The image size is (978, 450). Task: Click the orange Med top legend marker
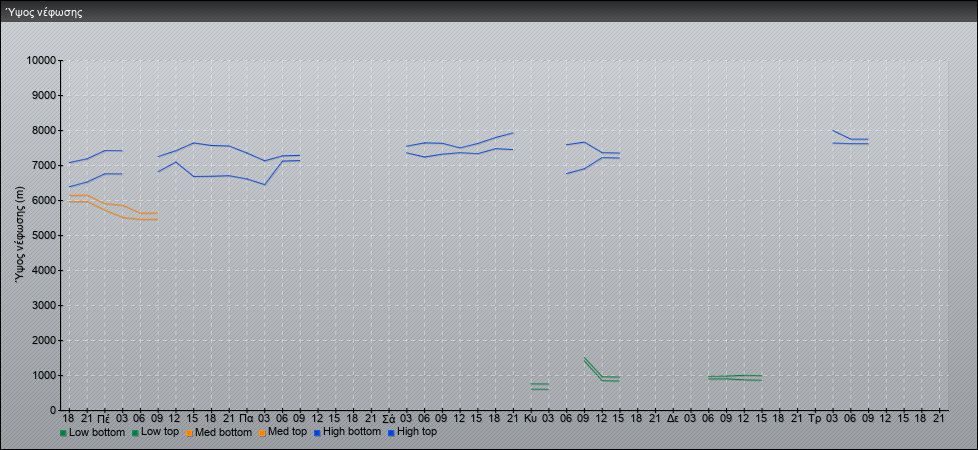point(262,433)
